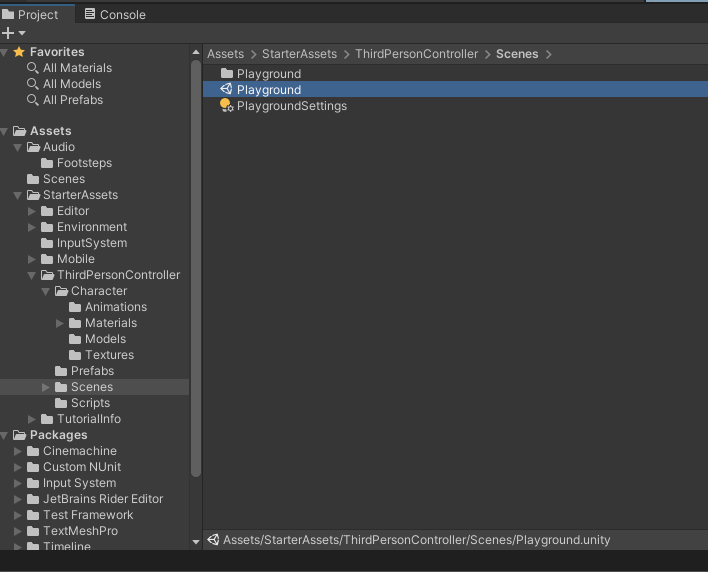708x572 pixels.
Task: Select the All Models favorite search
Action: coord(72,84)
